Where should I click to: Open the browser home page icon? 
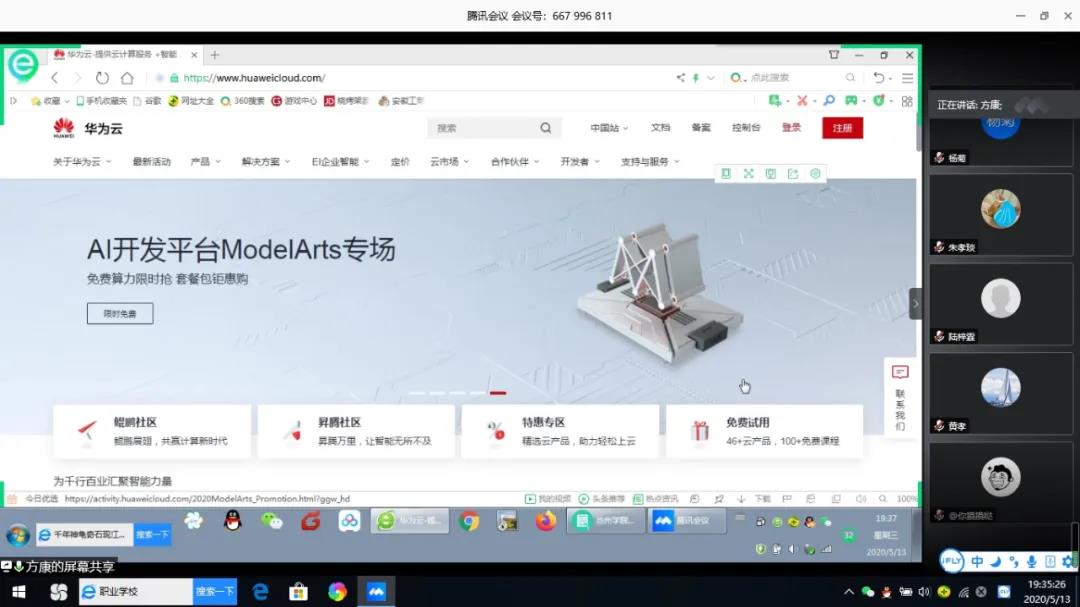pos(127,78)
